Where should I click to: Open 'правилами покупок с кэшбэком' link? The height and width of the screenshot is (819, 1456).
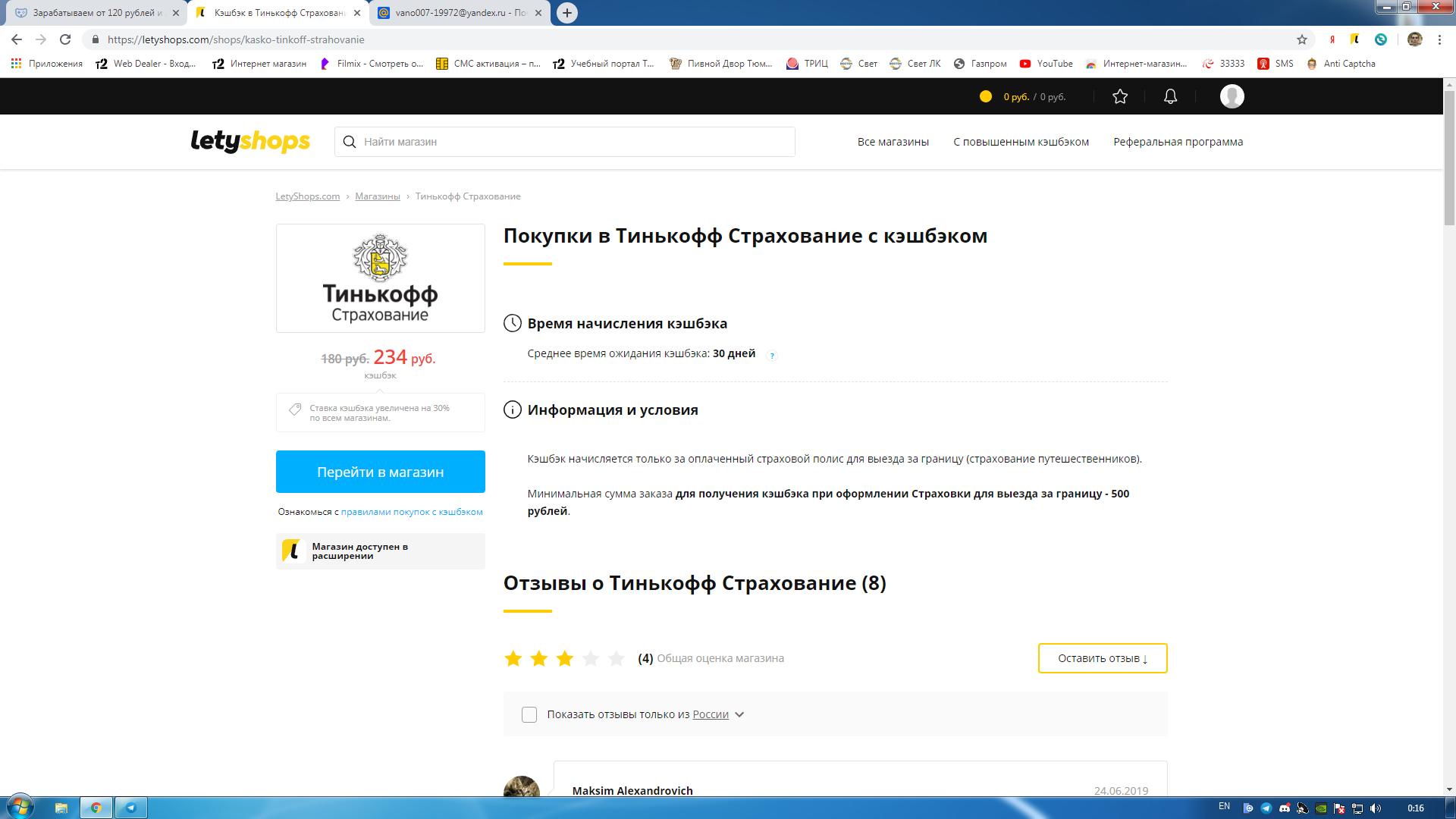pyautogui.click(x=412, y=512)
